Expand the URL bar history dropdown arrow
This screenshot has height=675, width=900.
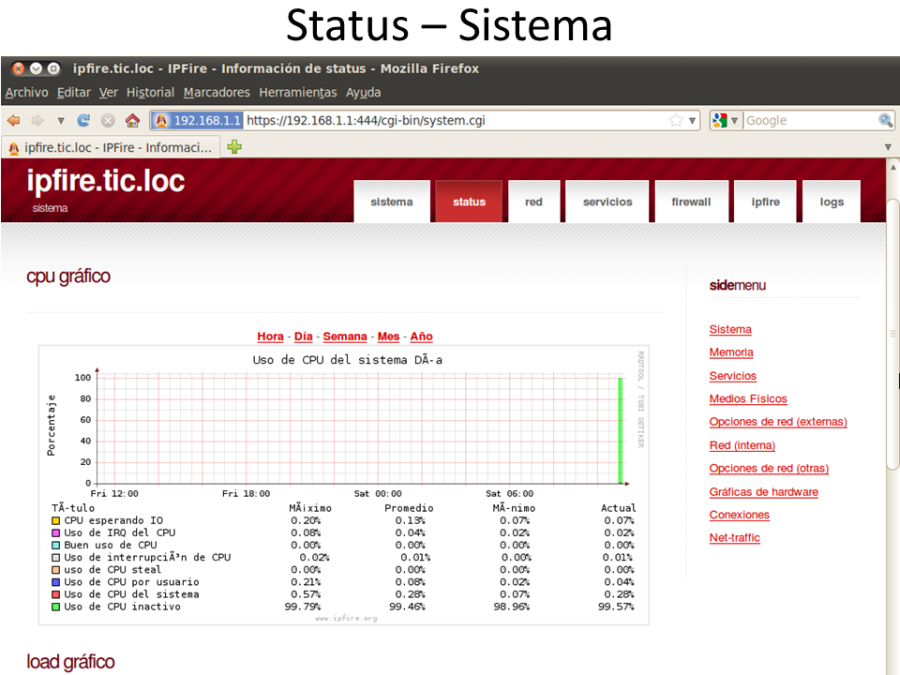[x=692, y=121]
